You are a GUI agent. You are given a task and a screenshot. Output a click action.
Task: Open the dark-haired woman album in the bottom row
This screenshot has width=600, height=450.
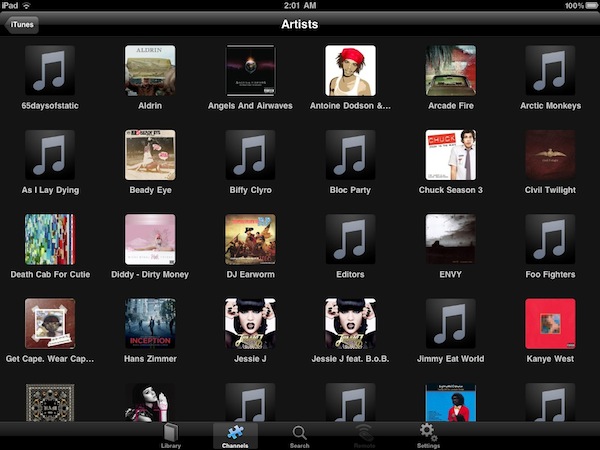pyautogui.click(x=150, y=403)
